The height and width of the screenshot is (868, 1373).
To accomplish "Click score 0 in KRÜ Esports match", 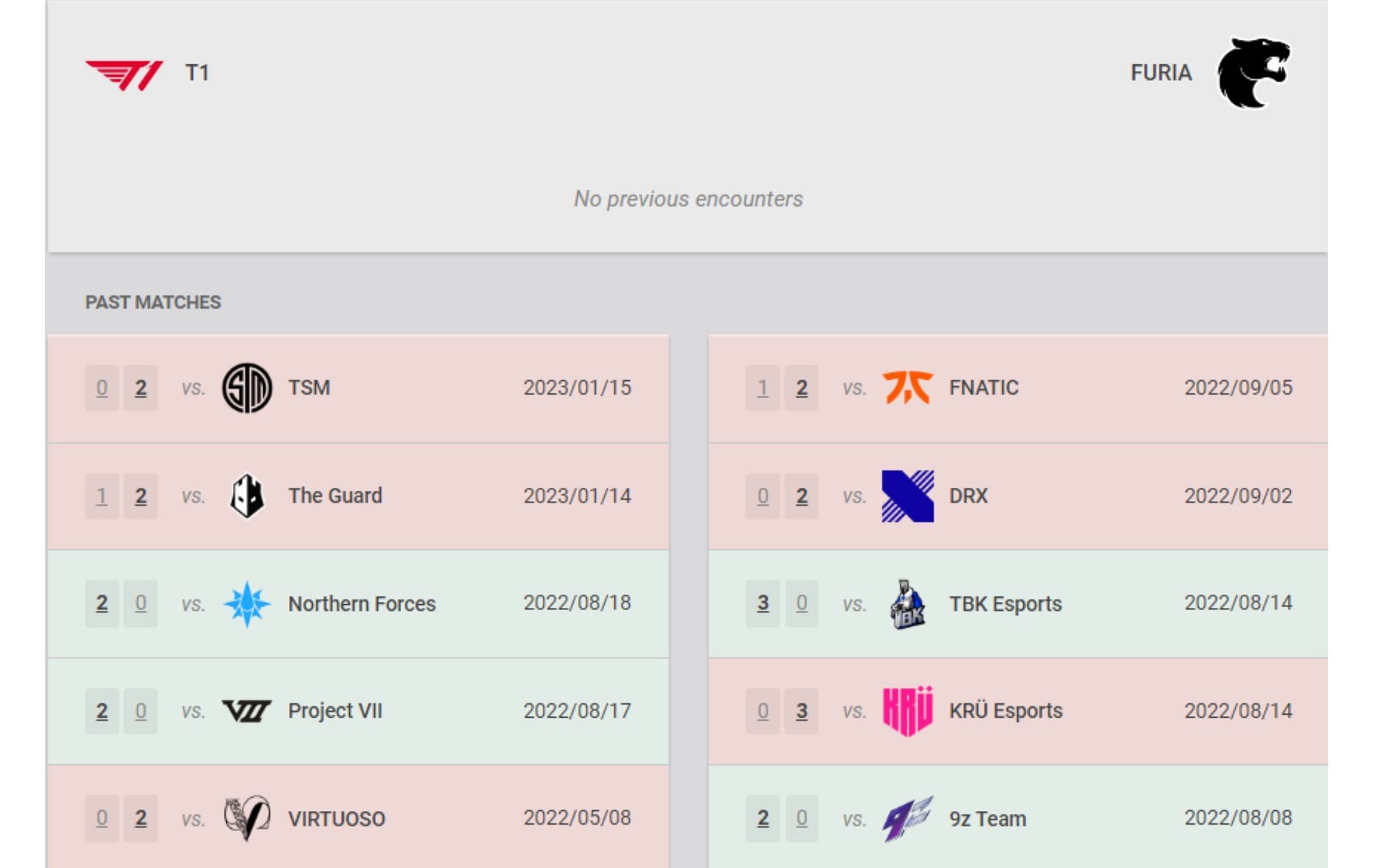I will [x=763, y=711].
